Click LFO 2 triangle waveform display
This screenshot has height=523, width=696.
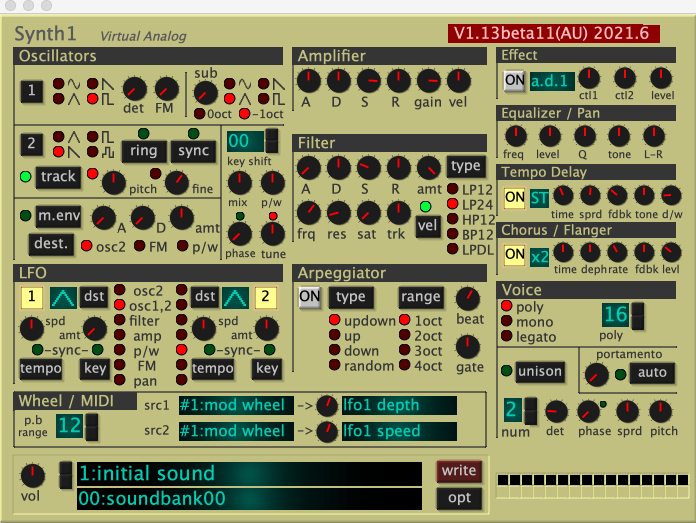click(235, 297)
